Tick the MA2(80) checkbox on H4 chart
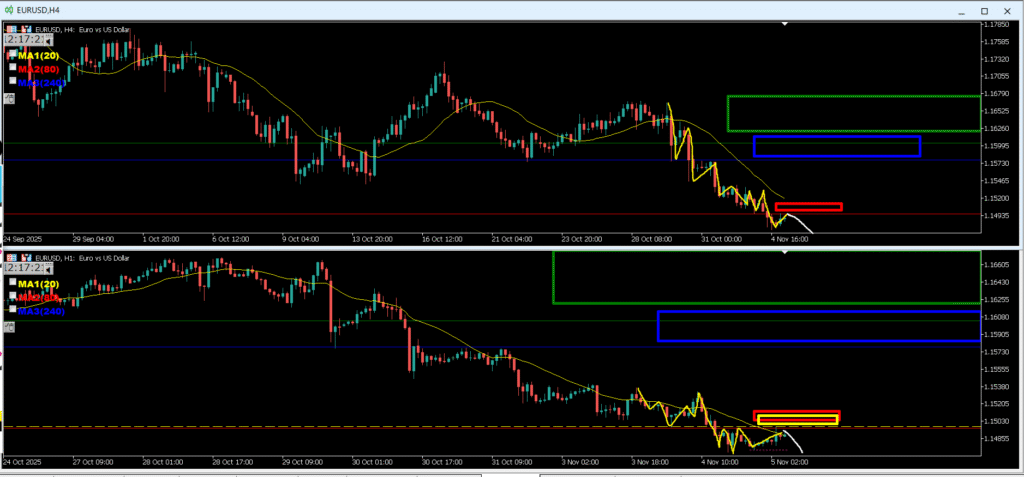Viewport: 1024px width, 477px height. pos(12,68)
